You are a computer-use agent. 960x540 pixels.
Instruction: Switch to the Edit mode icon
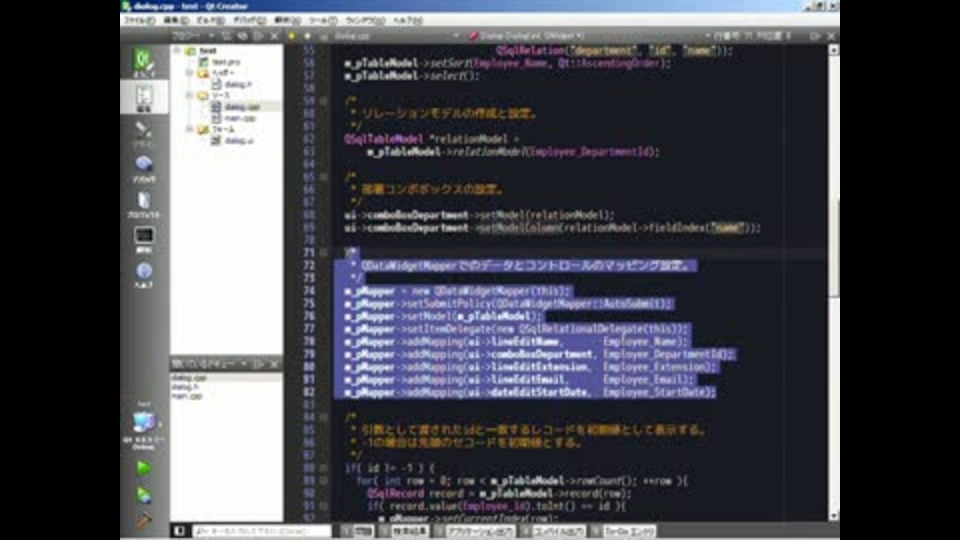[144, 97]
